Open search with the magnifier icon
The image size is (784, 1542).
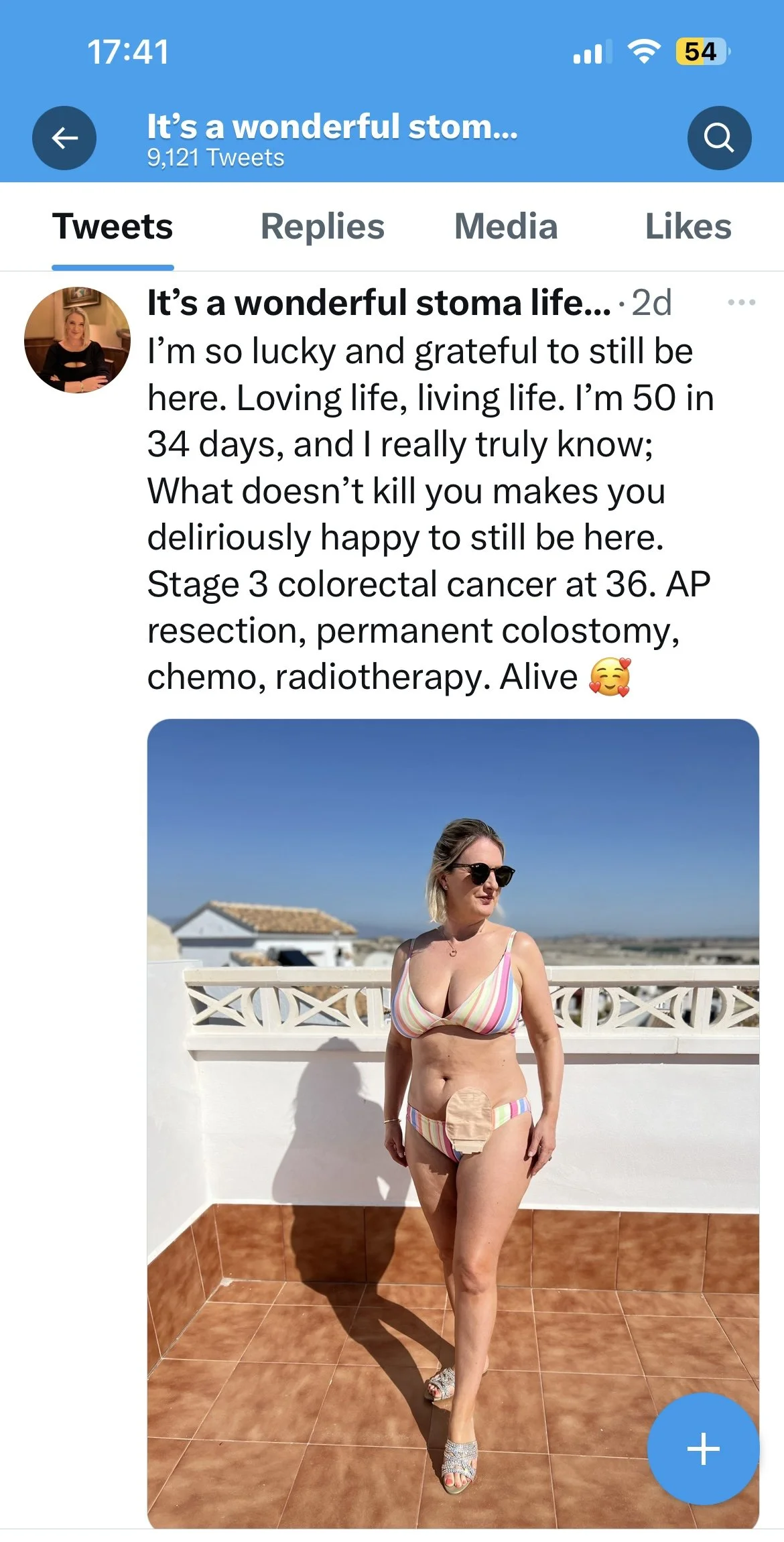click(719, 138)
